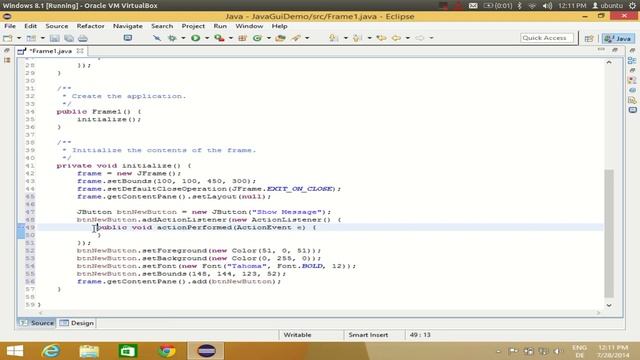
Task: Open the Window menu
Action: pyautogui.click(x=249, y=26)
